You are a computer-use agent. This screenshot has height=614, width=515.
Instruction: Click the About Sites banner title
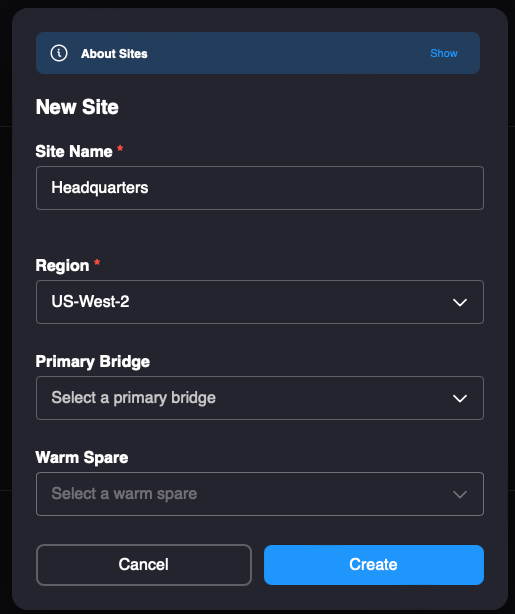pyautogui.click(x=114, y=54)
